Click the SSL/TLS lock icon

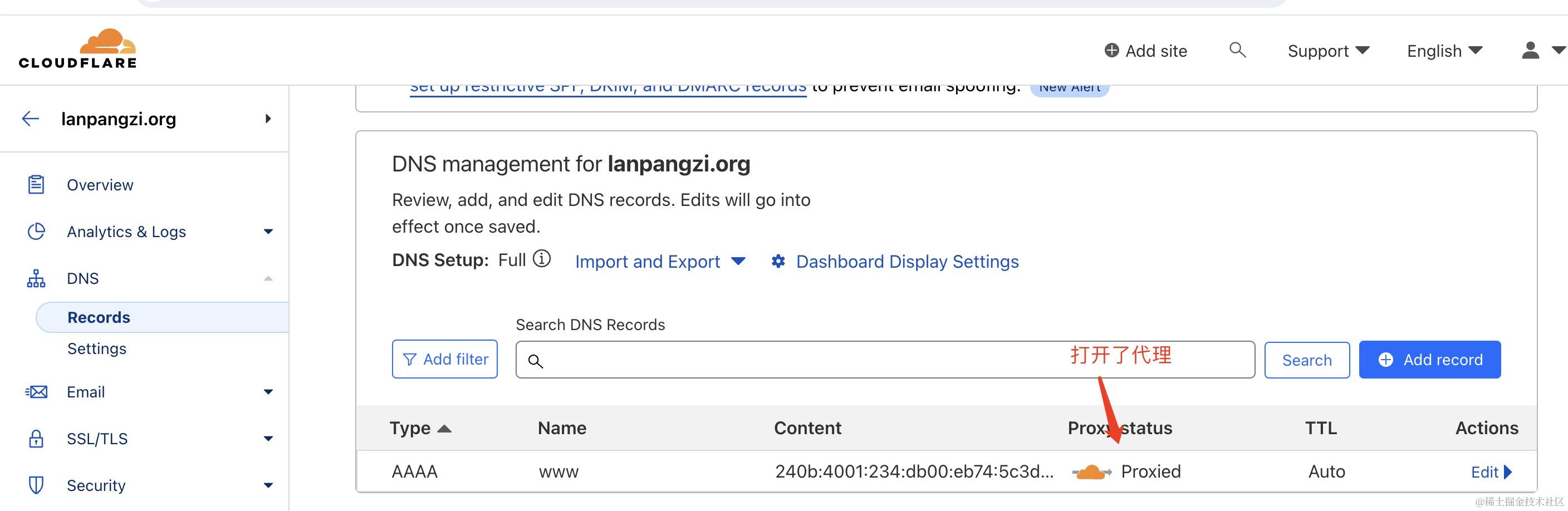36,439
